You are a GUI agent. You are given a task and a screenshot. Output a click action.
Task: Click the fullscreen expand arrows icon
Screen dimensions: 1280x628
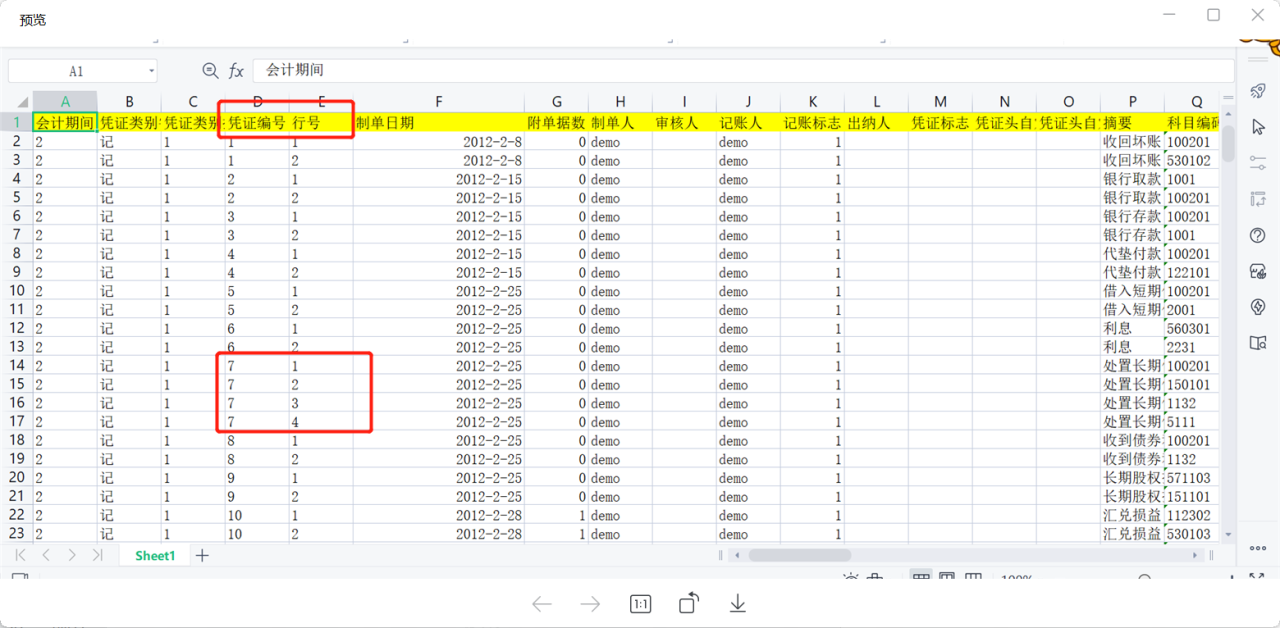[1258, 576]
